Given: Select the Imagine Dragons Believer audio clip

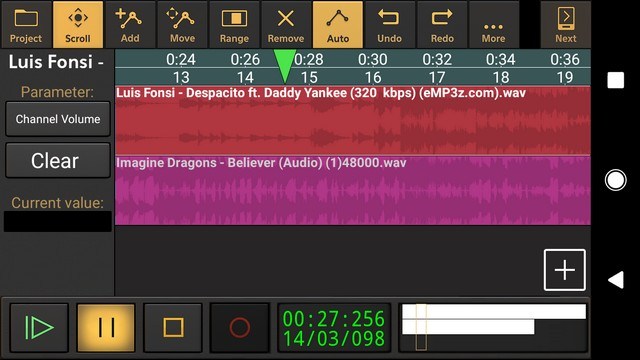Looking at the screenshot, I should (353, 190).
